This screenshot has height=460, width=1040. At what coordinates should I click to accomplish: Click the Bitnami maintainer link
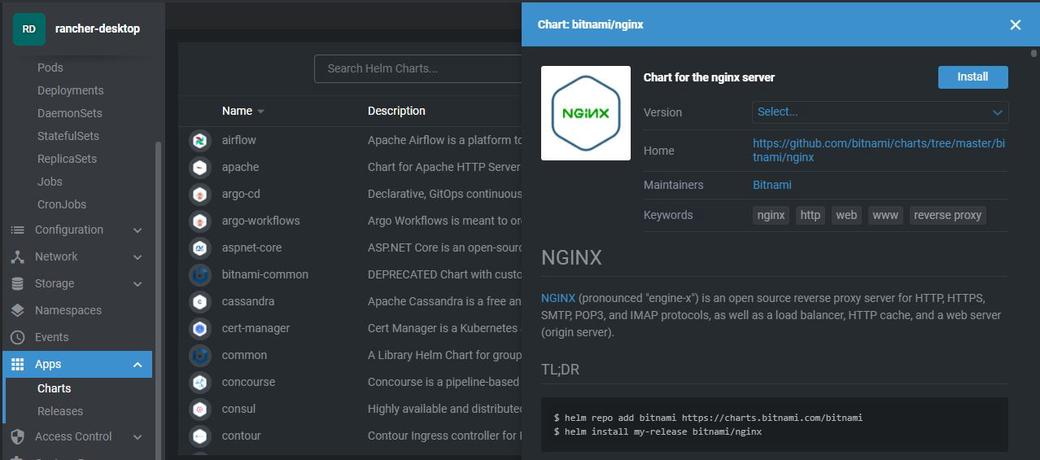772,185
